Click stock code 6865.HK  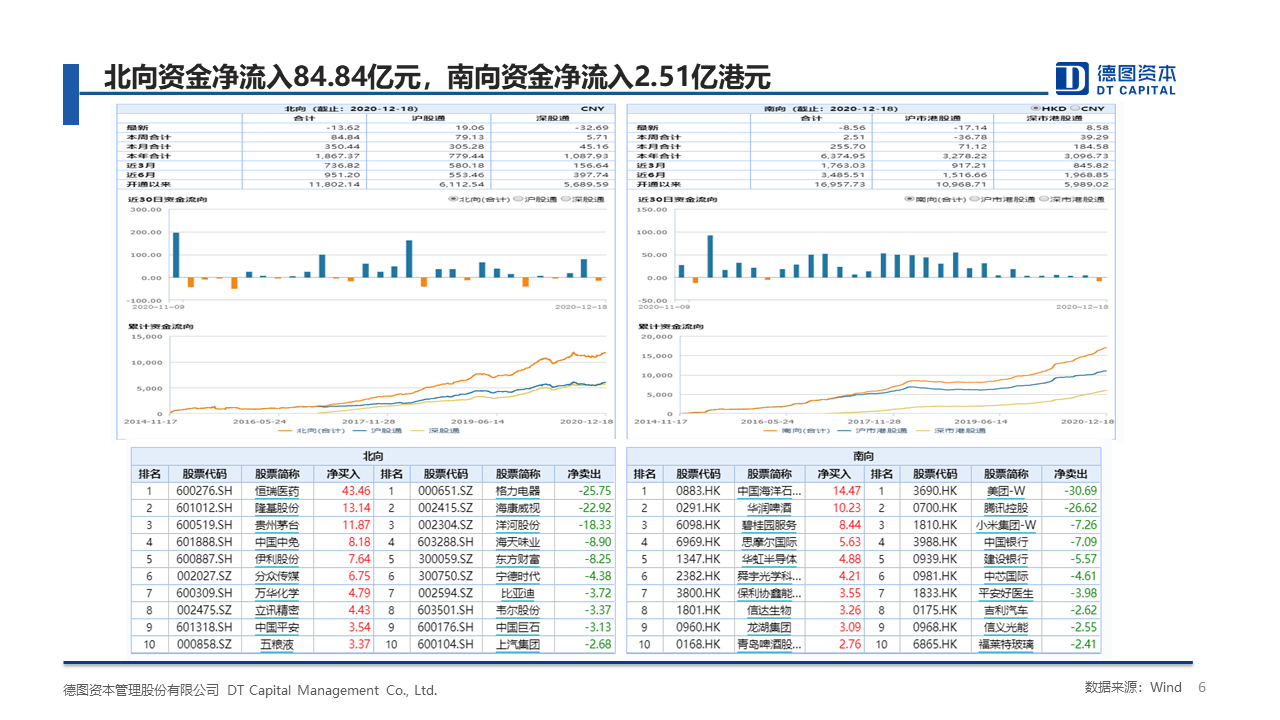tap(935, 644)
